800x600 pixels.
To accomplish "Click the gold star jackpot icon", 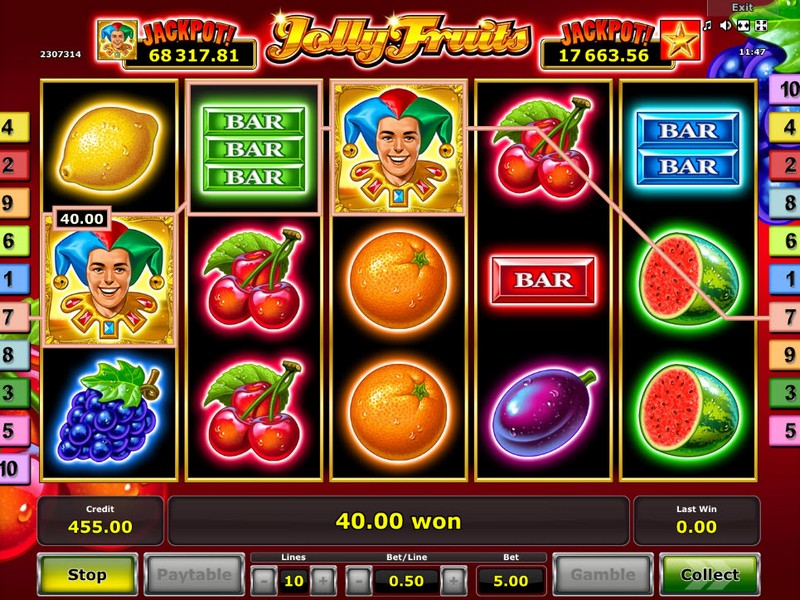I will click(x=681, y=40).
